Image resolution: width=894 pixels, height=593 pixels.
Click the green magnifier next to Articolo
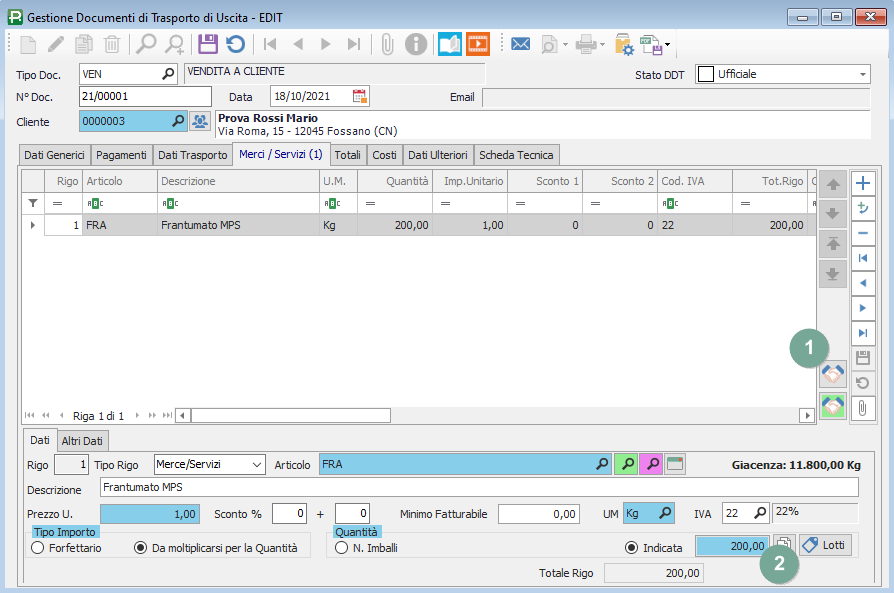tap(626, 464)
